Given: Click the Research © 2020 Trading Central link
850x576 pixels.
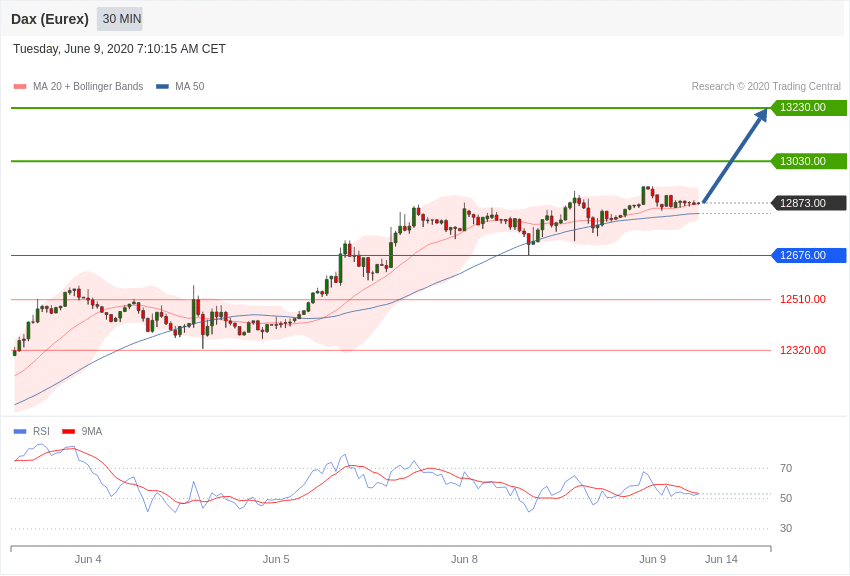Looking at the screenshot, I should [x=766, y=86].
